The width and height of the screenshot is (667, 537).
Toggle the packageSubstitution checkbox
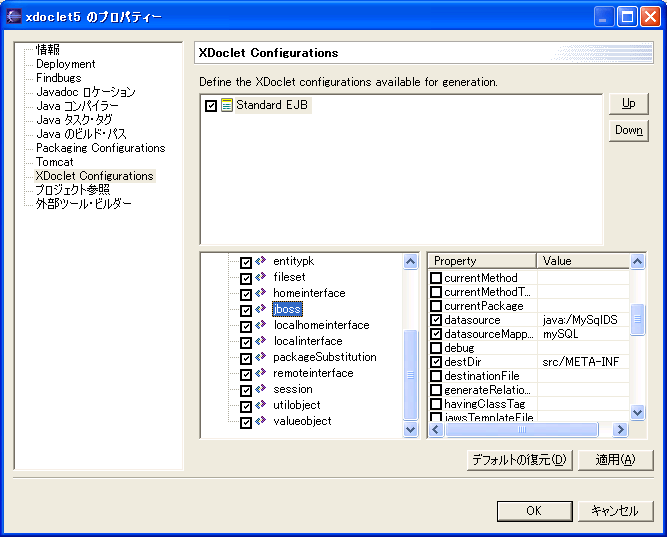[246, 358]
